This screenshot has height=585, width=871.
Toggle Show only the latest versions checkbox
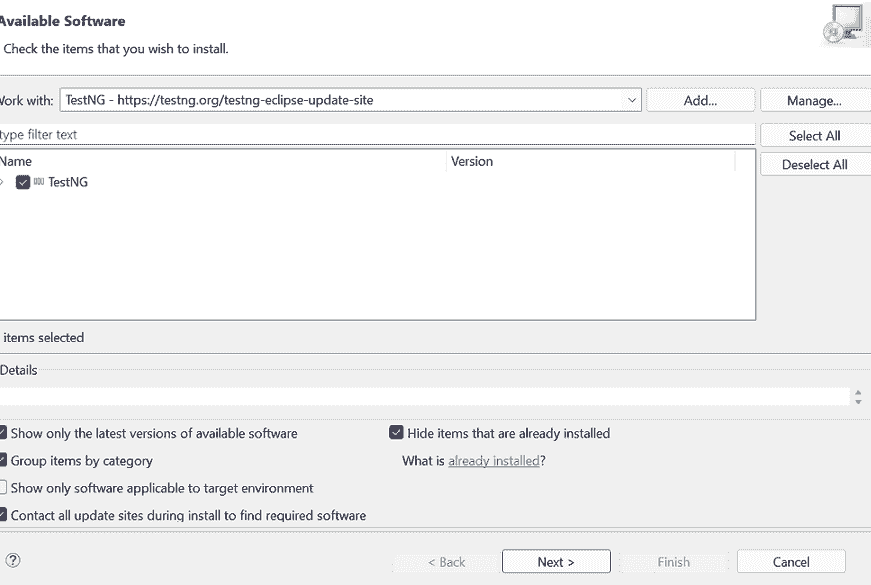point(3,433)
